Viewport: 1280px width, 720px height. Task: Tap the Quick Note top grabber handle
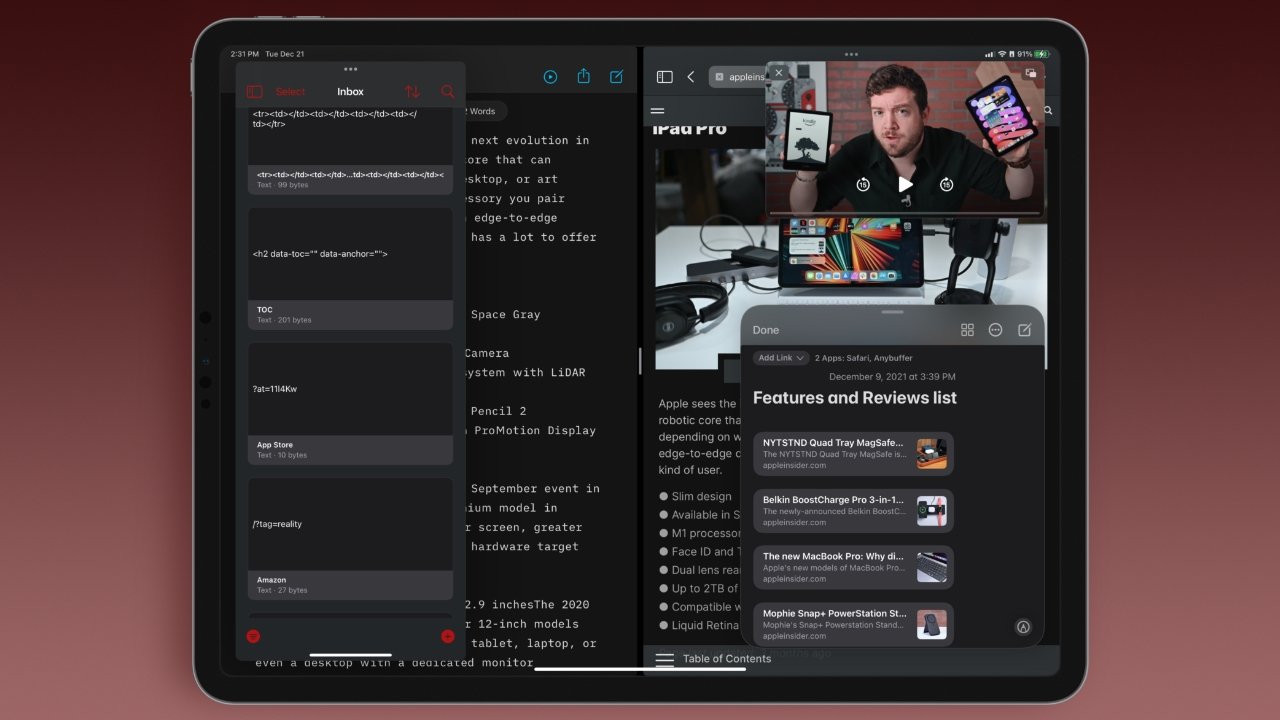coord(892,312)
